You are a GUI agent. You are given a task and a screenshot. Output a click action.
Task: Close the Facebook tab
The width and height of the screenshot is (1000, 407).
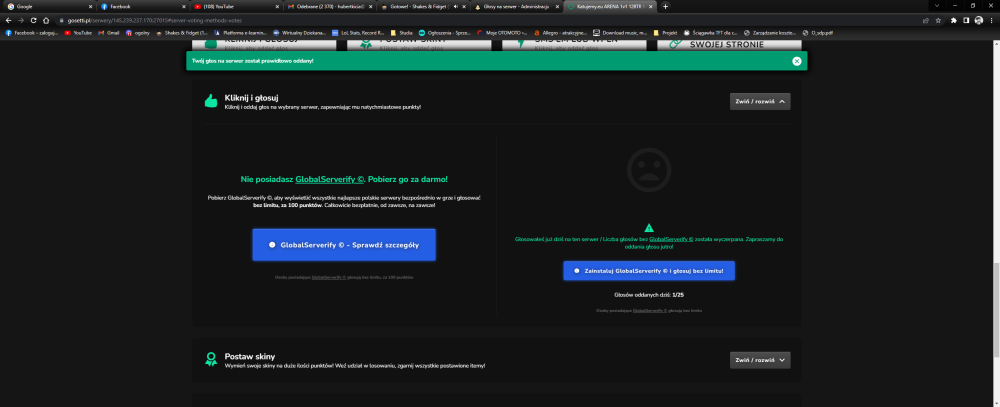184,6
